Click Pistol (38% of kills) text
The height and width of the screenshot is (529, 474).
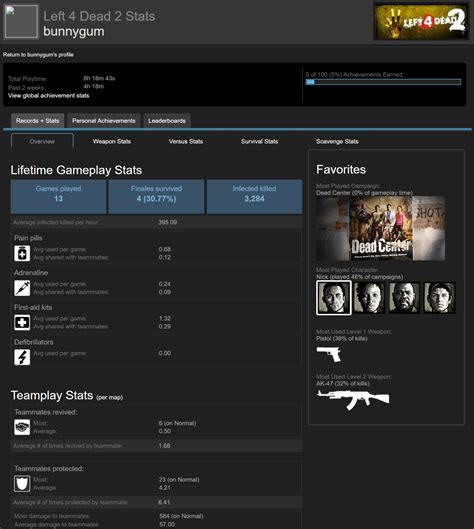click(x=342, y=338)
